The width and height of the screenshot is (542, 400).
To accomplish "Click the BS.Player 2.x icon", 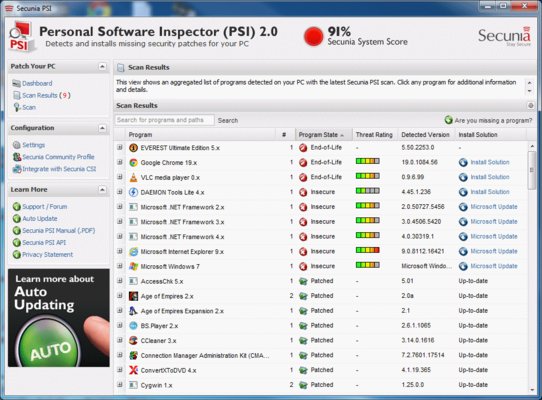I will click(133, 326).
